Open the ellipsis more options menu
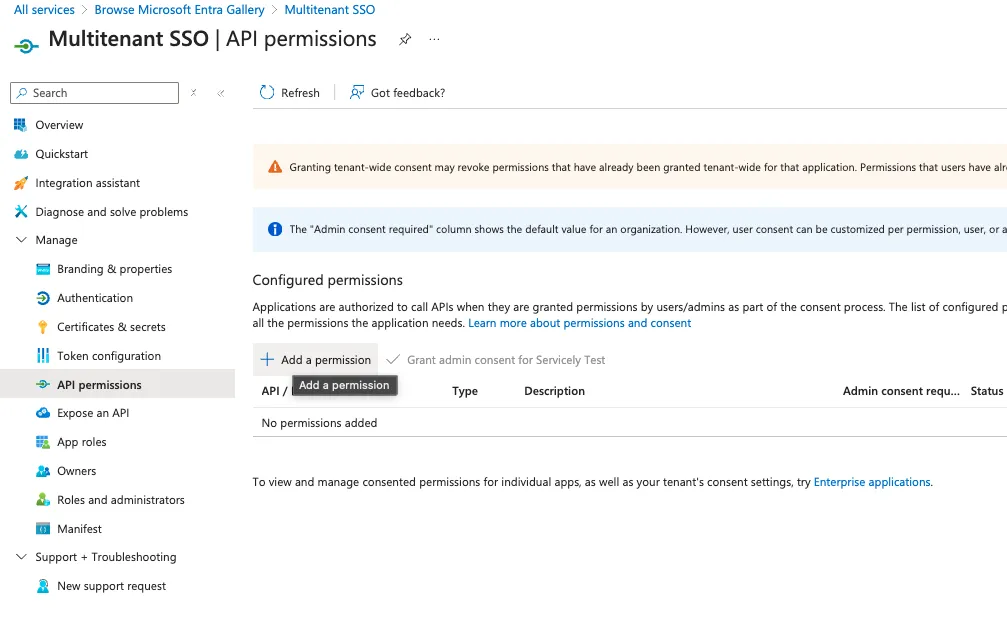This screenshot has width=1007, height=639. pyautogui.click(x=435, y=40)
